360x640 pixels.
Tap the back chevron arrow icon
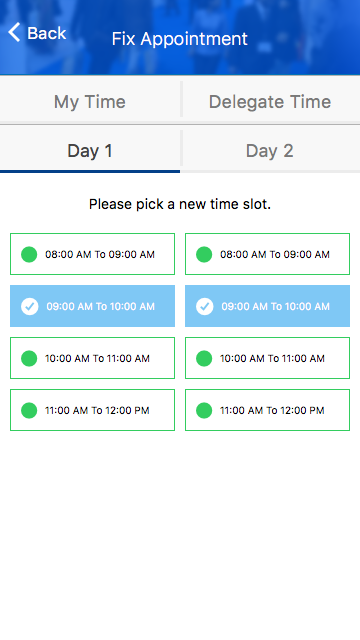[14, 32]
